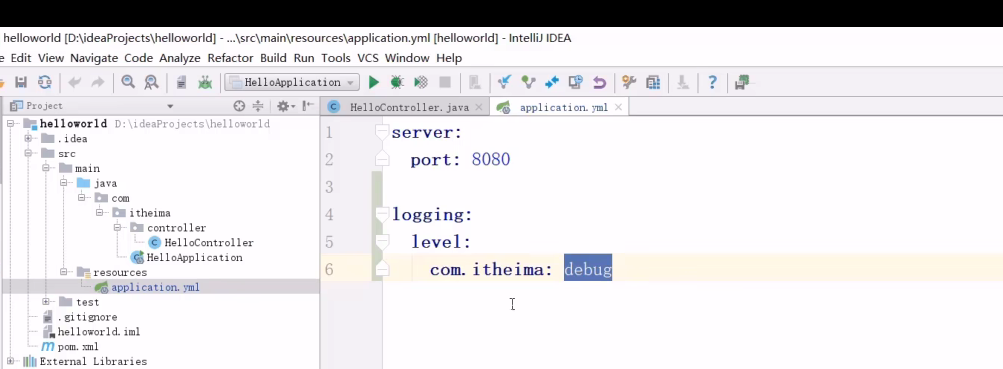Click the Redo arrow icon

[x=97, y=82]
